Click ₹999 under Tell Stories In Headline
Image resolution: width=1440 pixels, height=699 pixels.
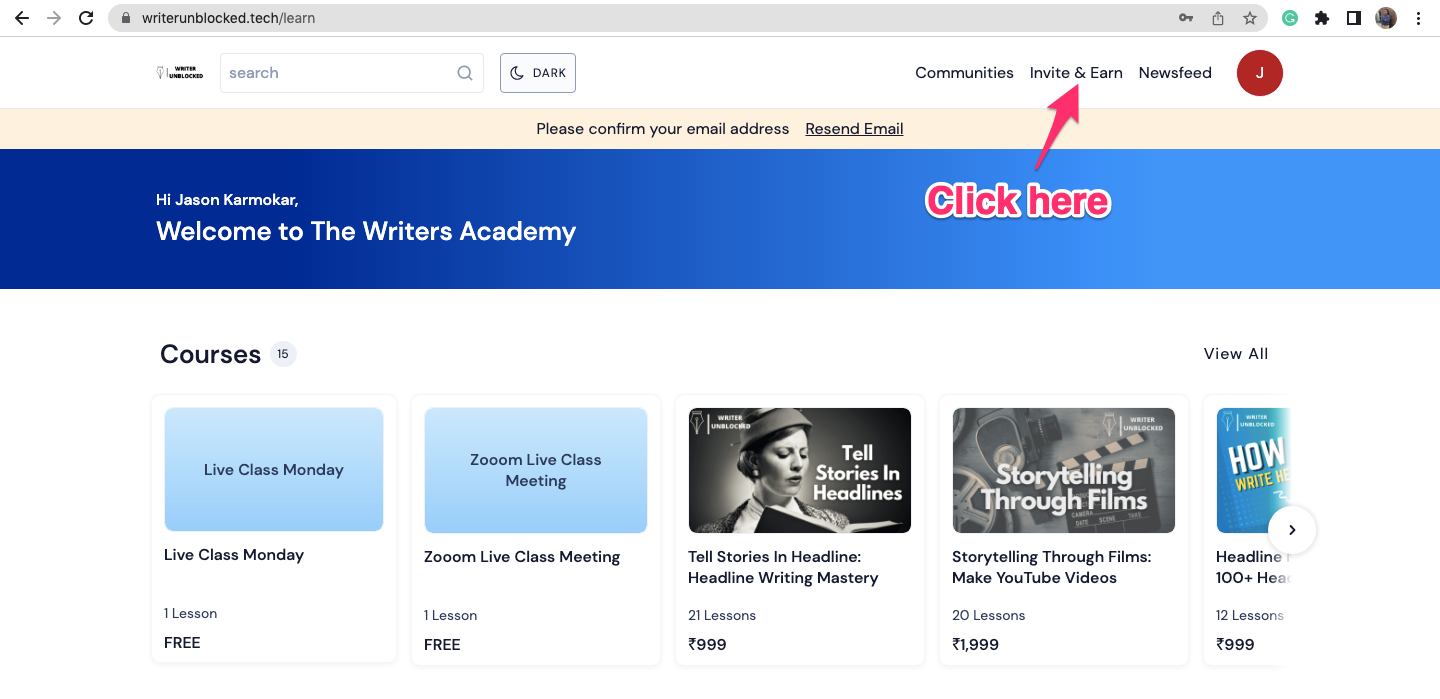click(x=707, y=645)
